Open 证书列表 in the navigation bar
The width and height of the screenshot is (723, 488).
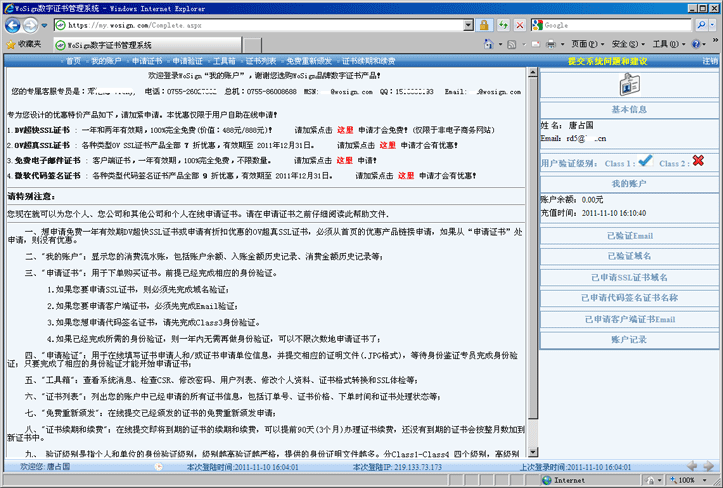click(261, 61)
